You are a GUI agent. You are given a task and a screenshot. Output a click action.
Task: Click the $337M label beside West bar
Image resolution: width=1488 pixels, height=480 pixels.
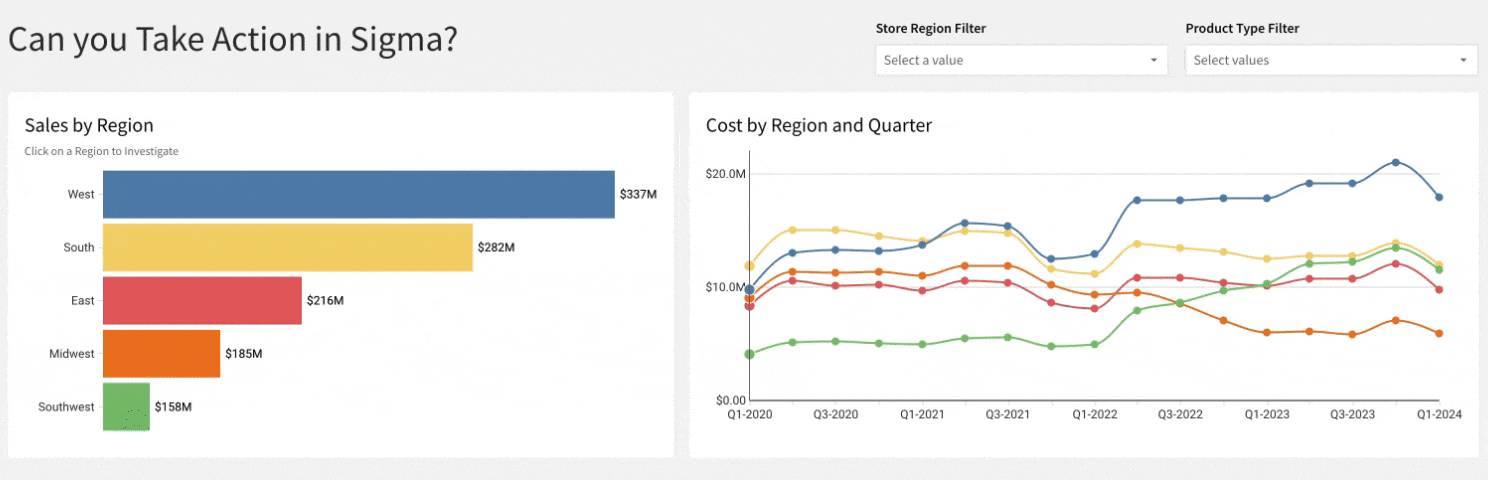coord(638,194)
